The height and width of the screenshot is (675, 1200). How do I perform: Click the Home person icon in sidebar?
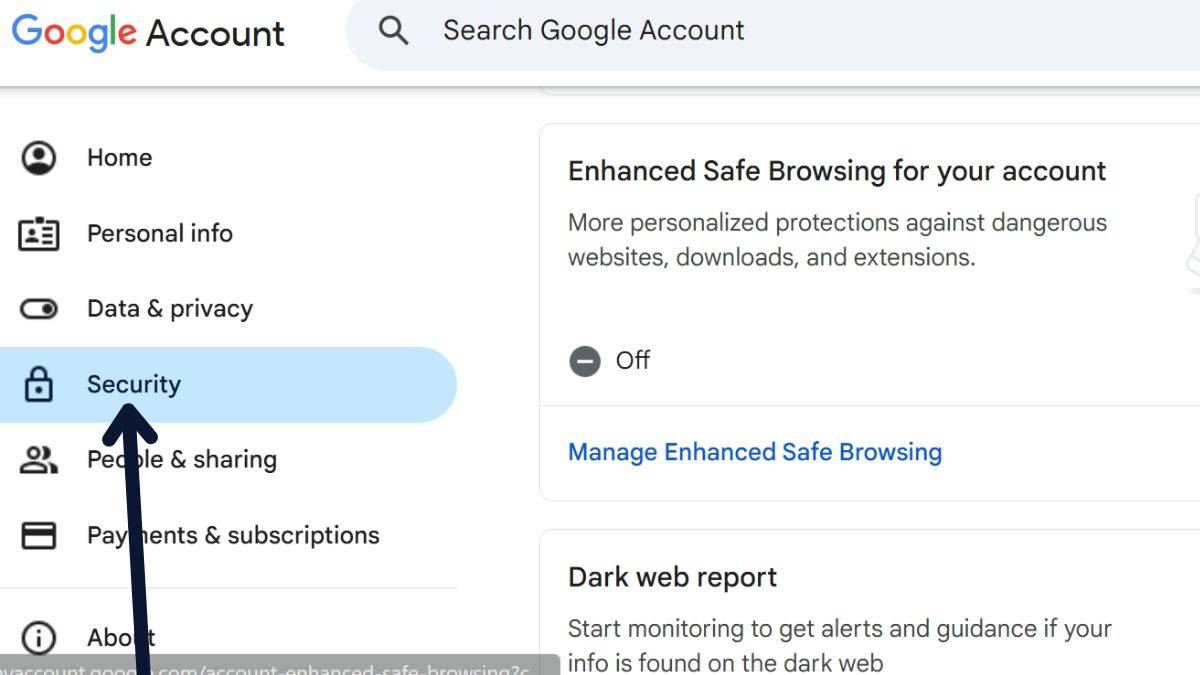coord(39,158)
